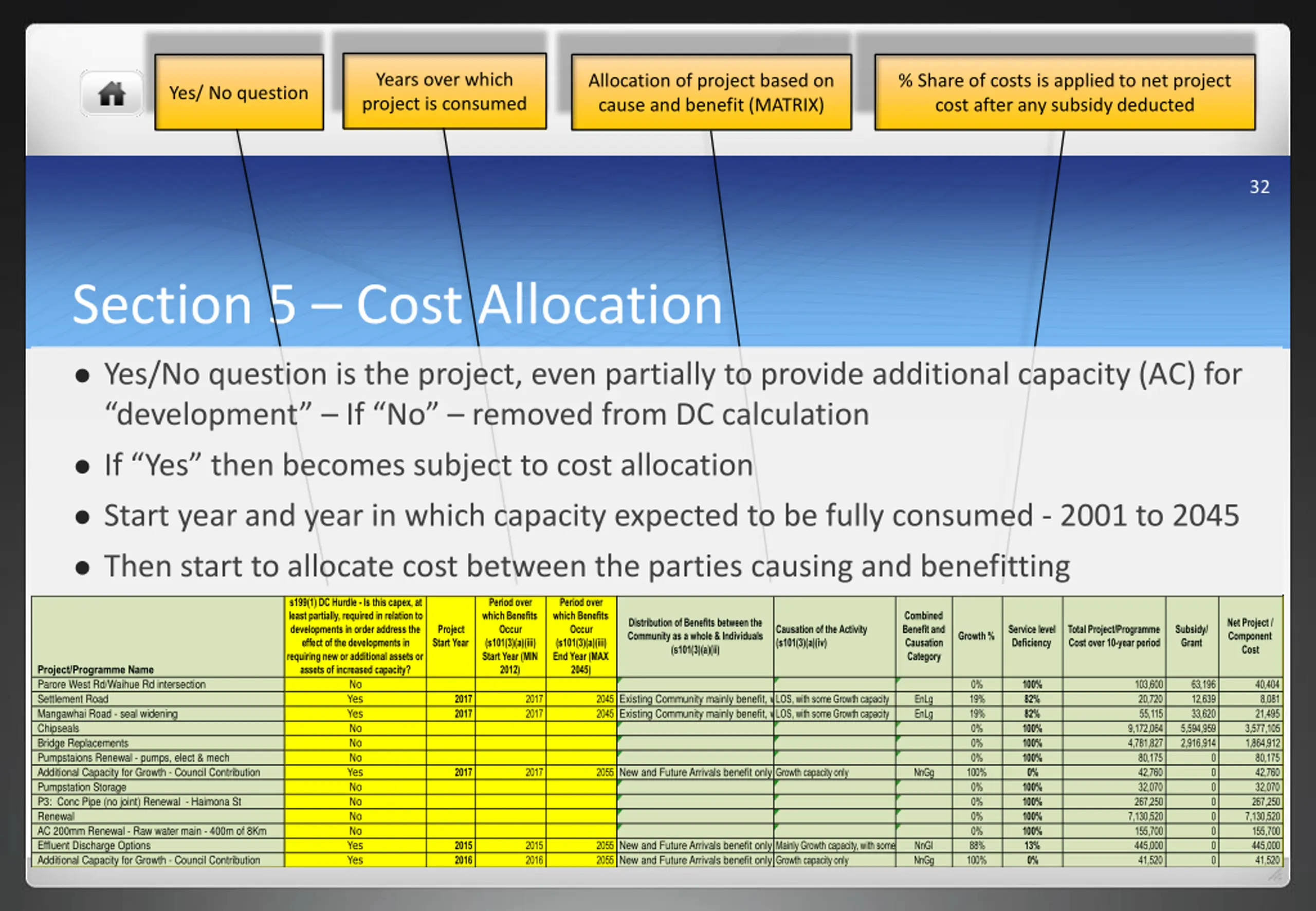Click the 'Net Project / Component Cost' header

coord(1250,636)
